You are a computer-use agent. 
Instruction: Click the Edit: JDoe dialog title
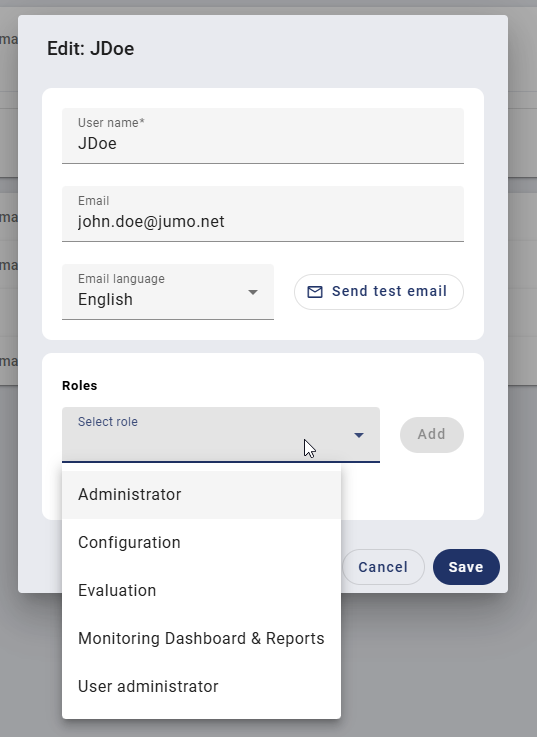(x=91, y=49)
